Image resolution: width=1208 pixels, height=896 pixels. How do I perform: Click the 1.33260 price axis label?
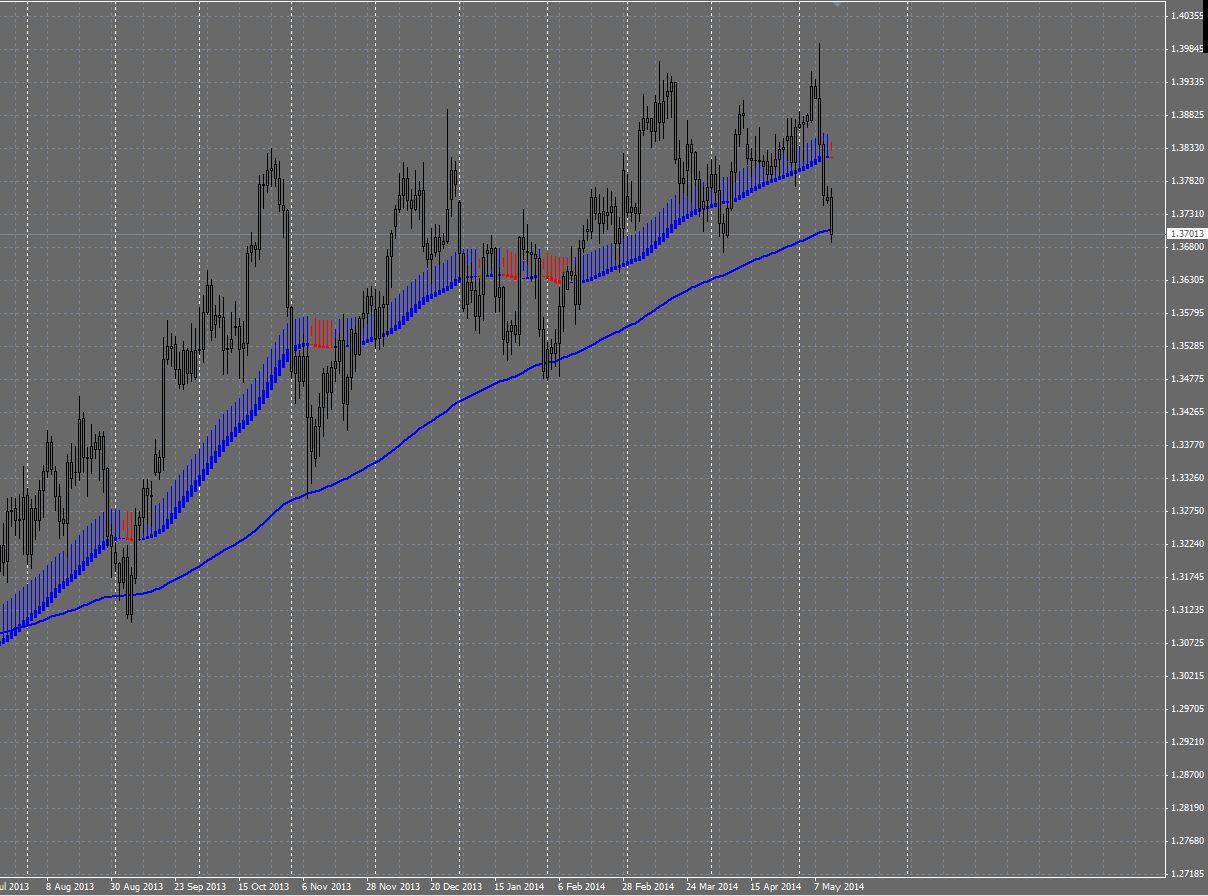coord(1188,478)
